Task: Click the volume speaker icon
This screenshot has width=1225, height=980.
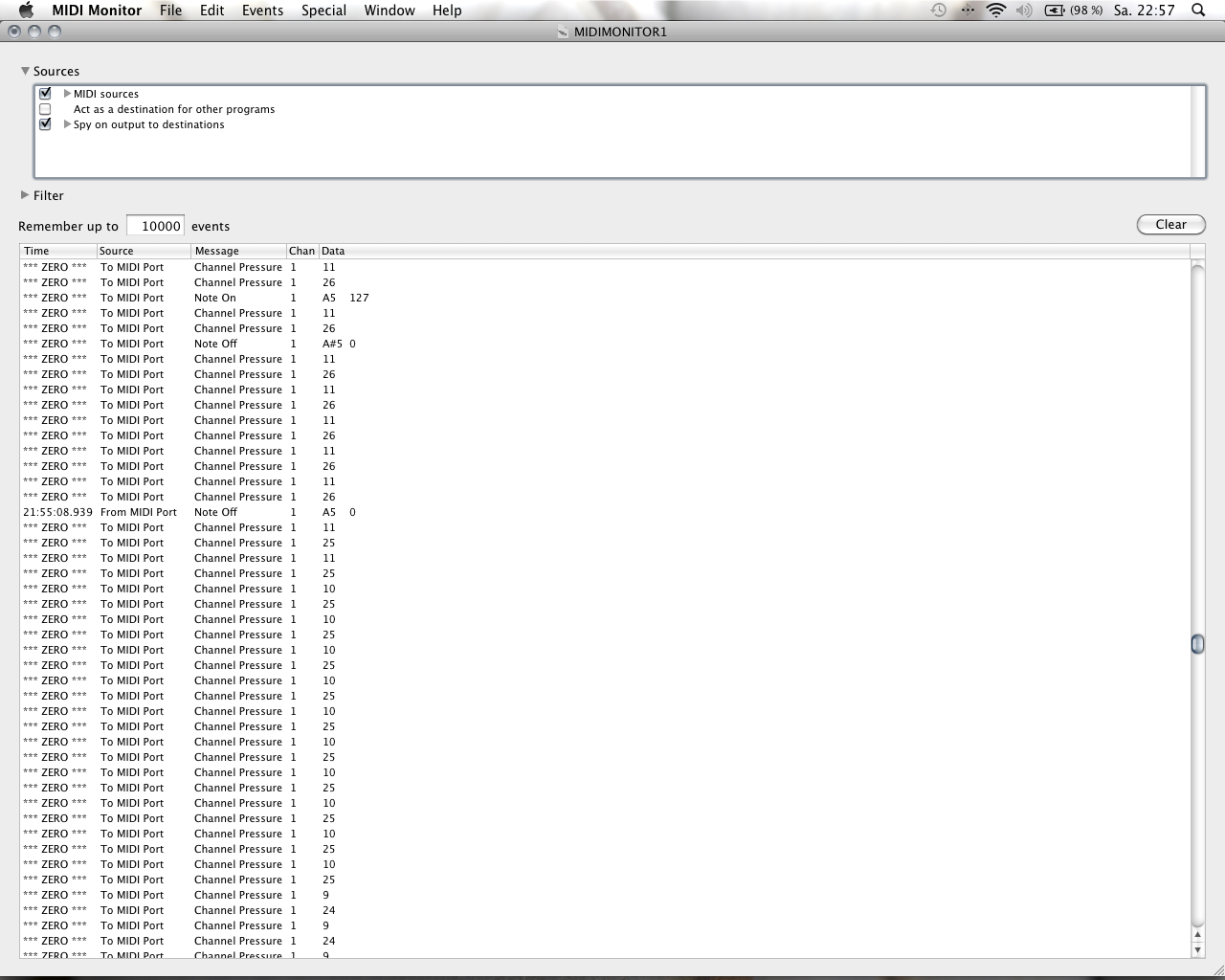Action: [x=1024, y=11]
